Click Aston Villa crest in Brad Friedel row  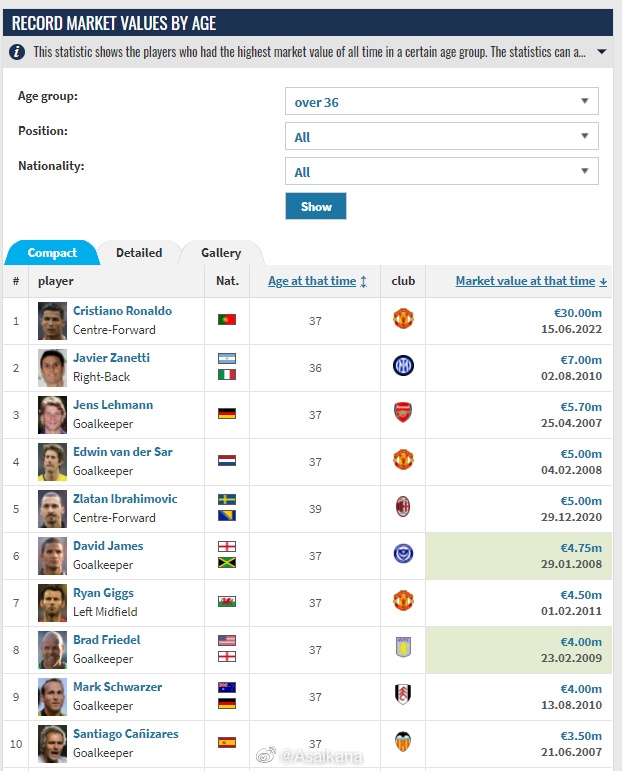point(403,648)
